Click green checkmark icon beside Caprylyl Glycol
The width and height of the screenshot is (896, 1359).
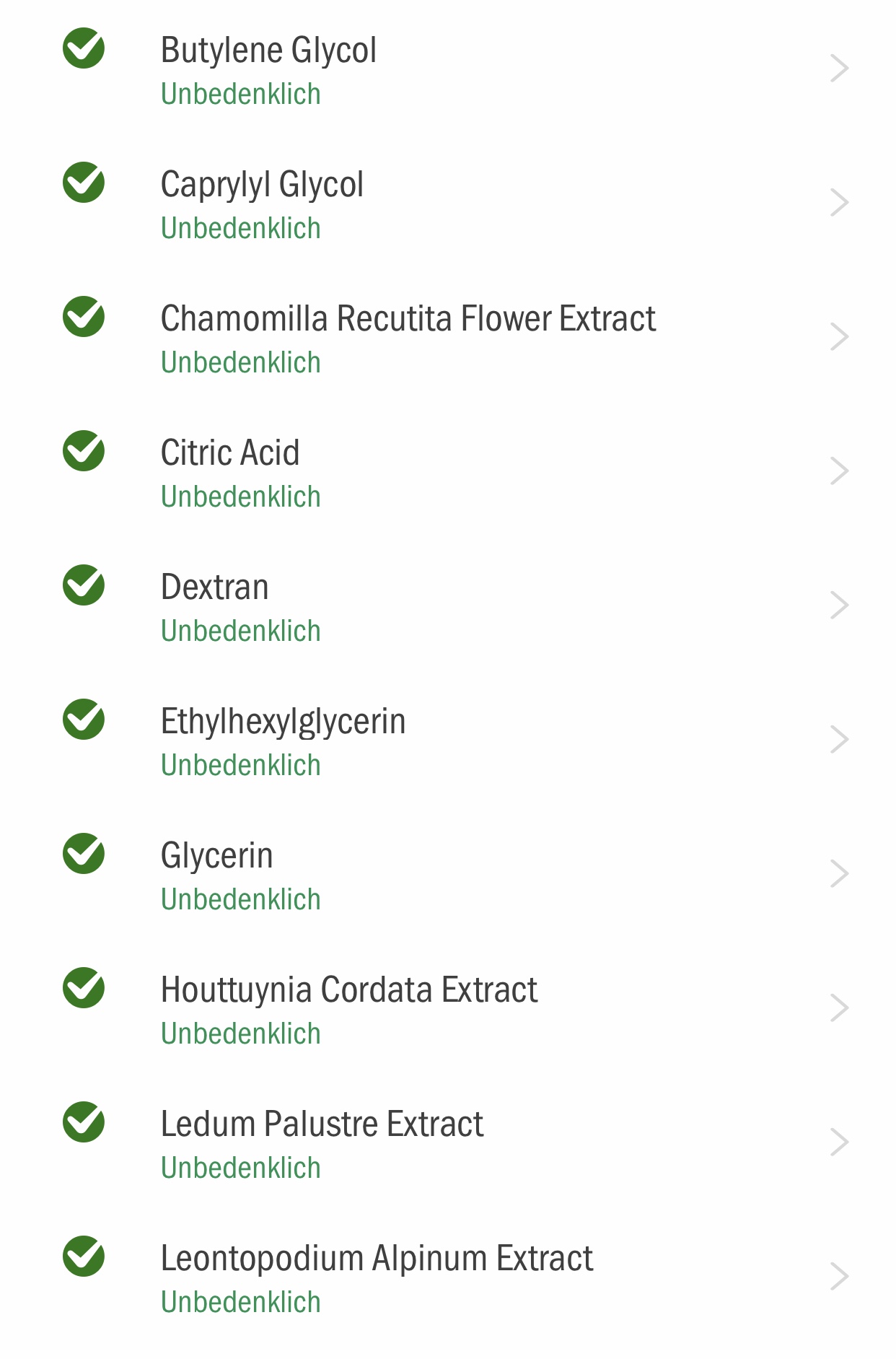[x=84, y=183]
